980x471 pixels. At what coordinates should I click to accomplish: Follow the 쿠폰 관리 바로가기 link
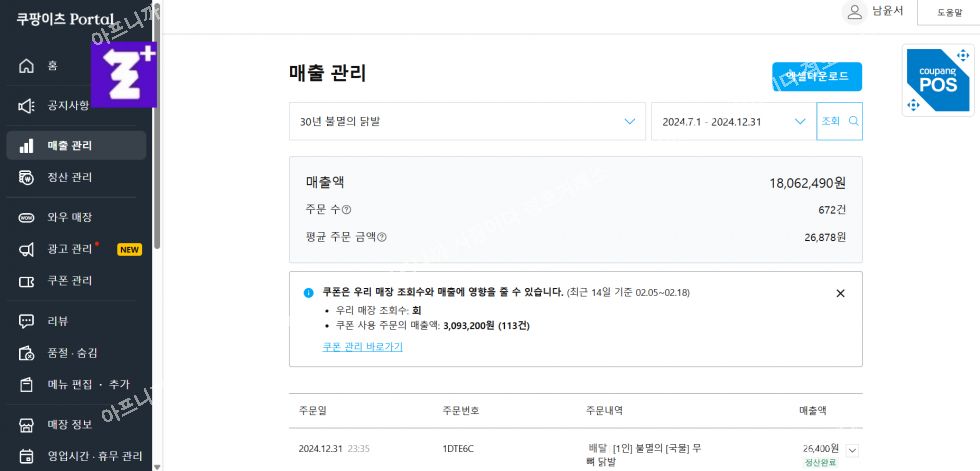[362, 347]
